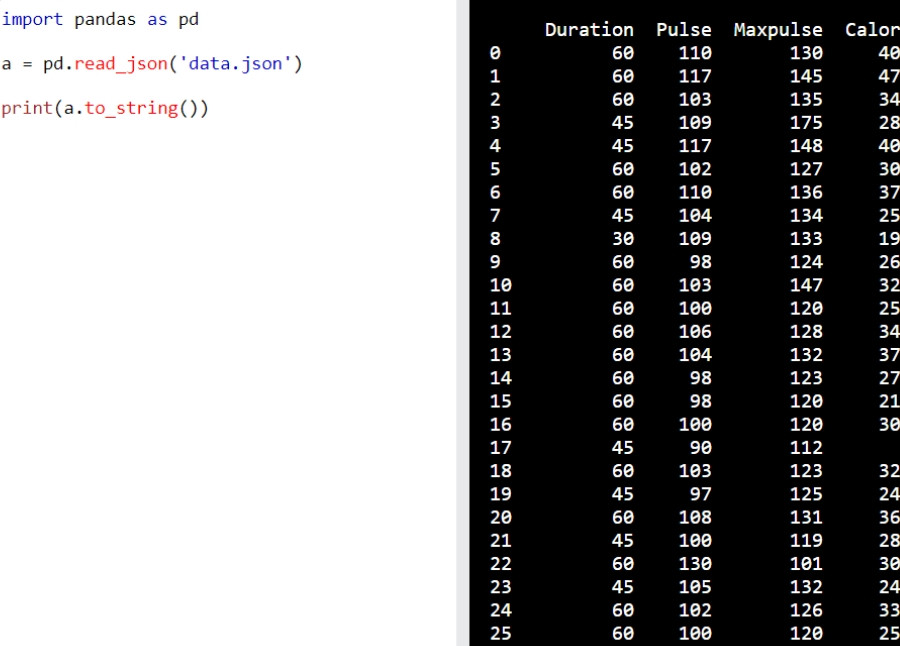
Task: Click the Maxpulse value 130 in row 0
Action: point(806,53)
